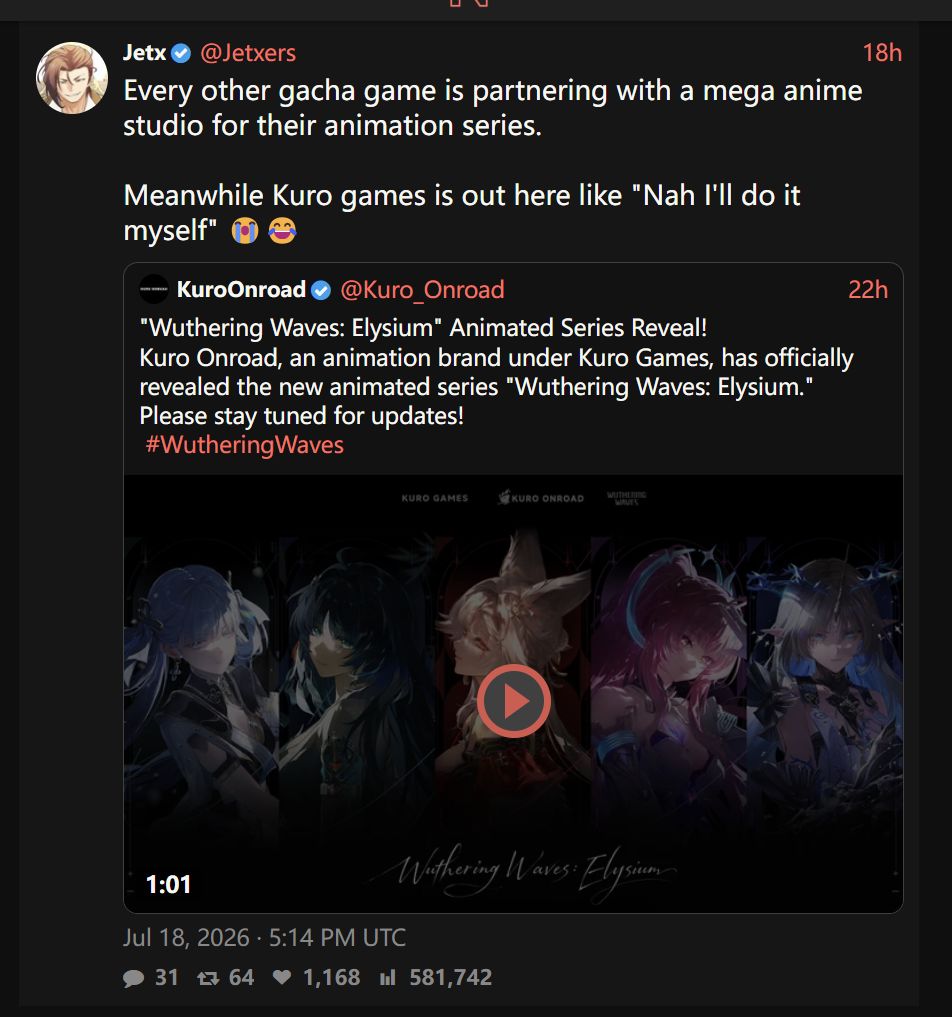Click KuroOnroad verified checkmark badge
952x1017 pixels.
point(321,290)
